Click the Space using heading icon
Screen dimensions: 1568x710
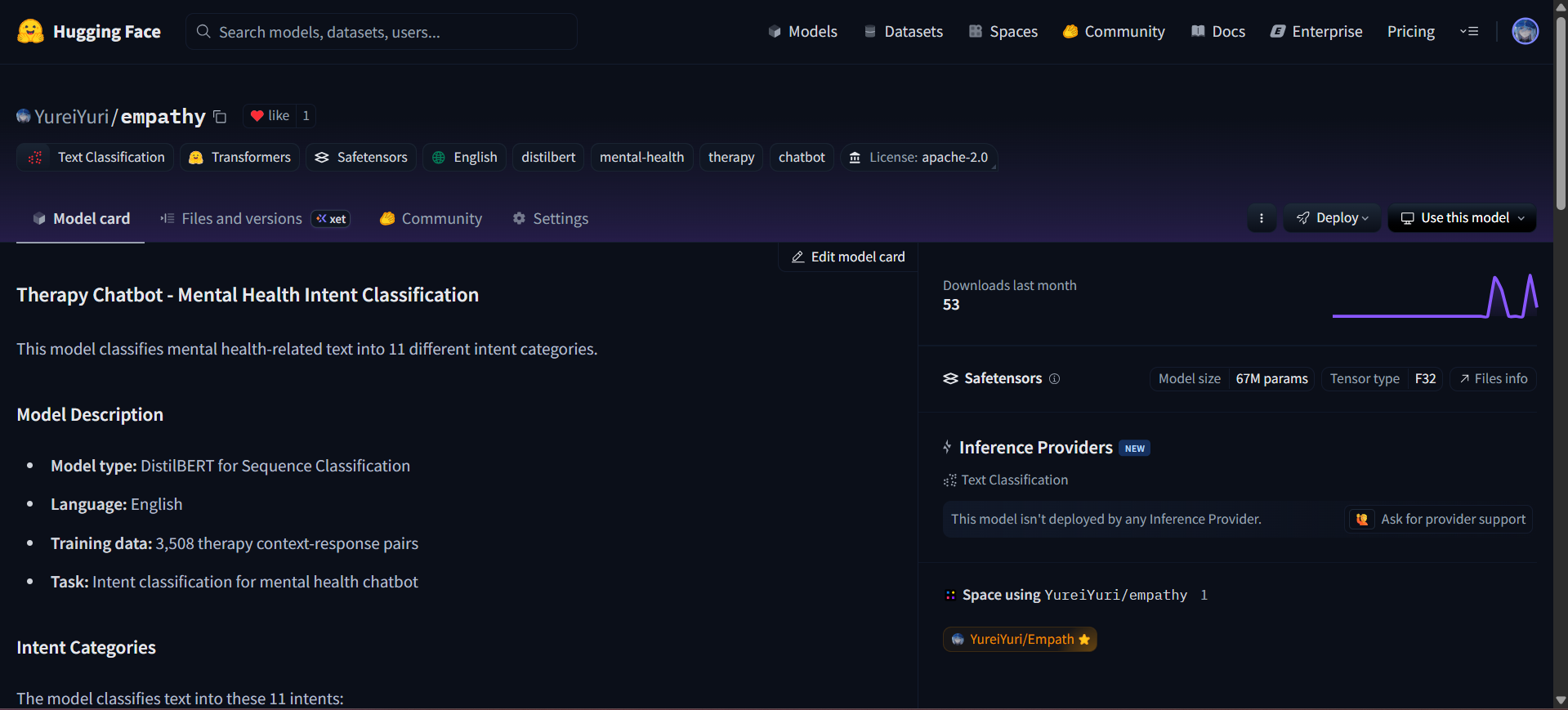(x=950, y=595)
